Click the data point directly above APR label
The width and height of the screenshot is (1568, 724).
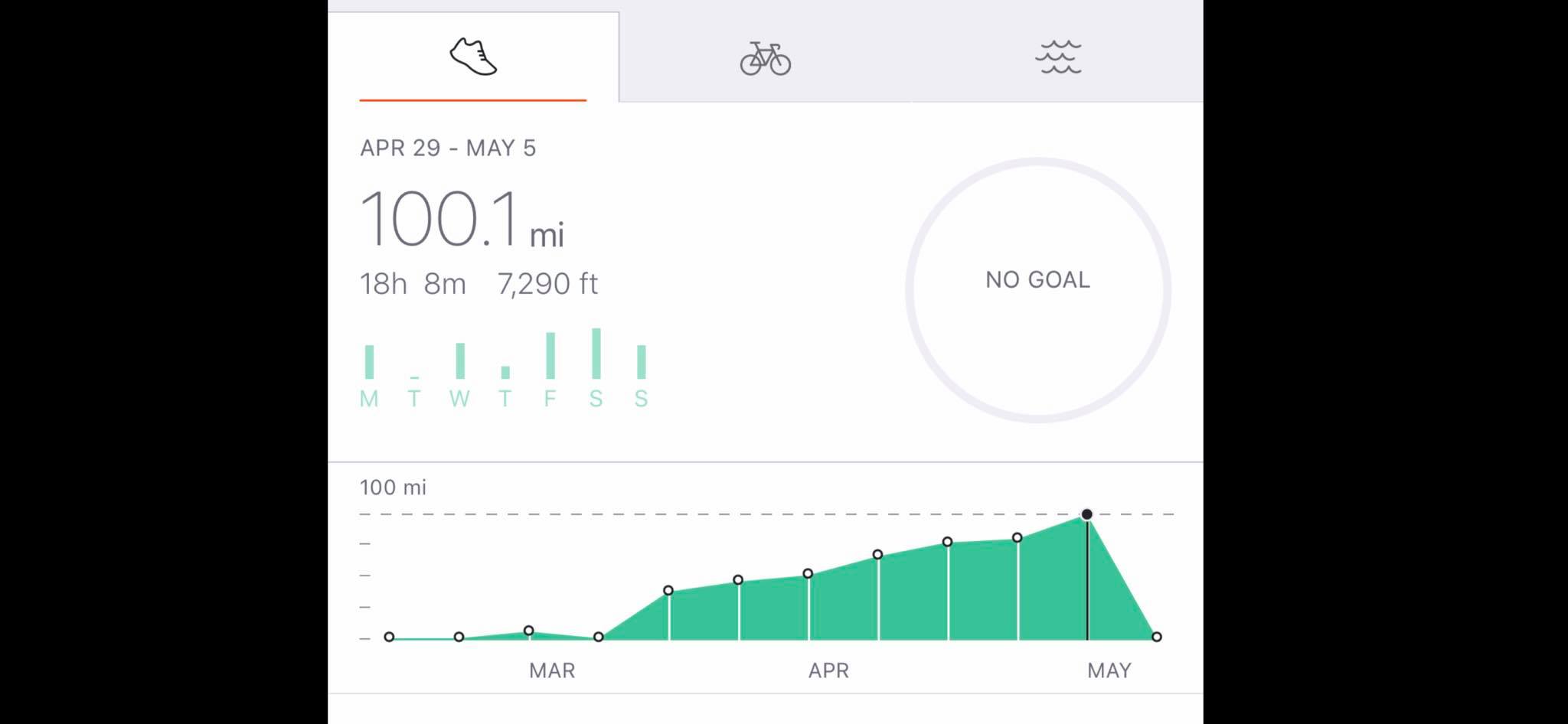pyautogui.click(x=808, y=573)
